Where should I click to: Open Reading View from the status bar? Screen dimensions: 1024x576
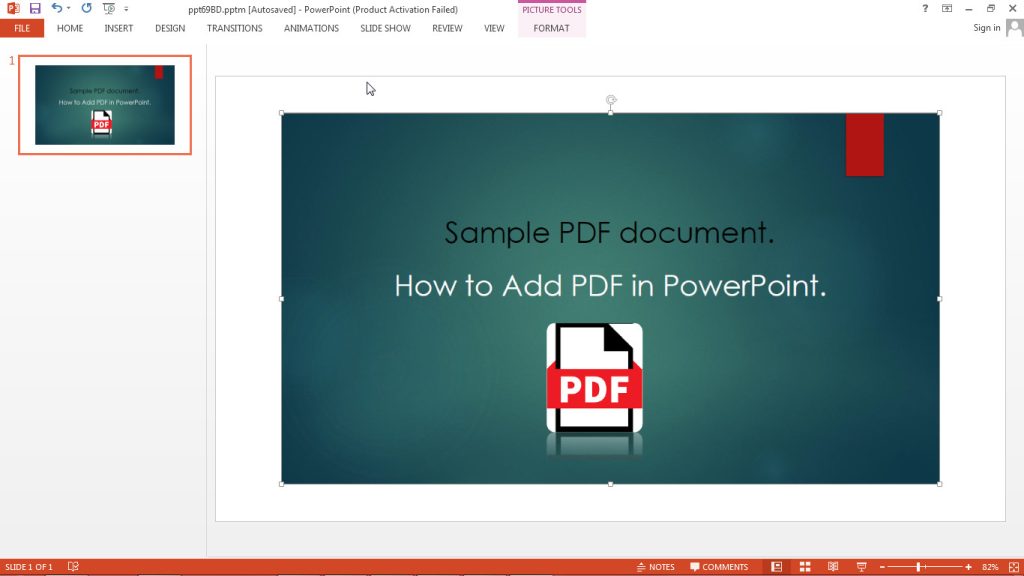point(833,566)
